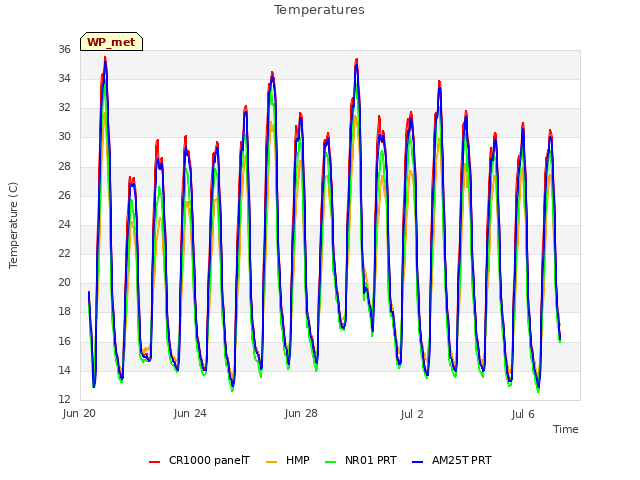Image resolution: width=640 pixels, height=480 pixels.
Task: Toggle the HMP legend entry
Action: (x=288, y=461)
